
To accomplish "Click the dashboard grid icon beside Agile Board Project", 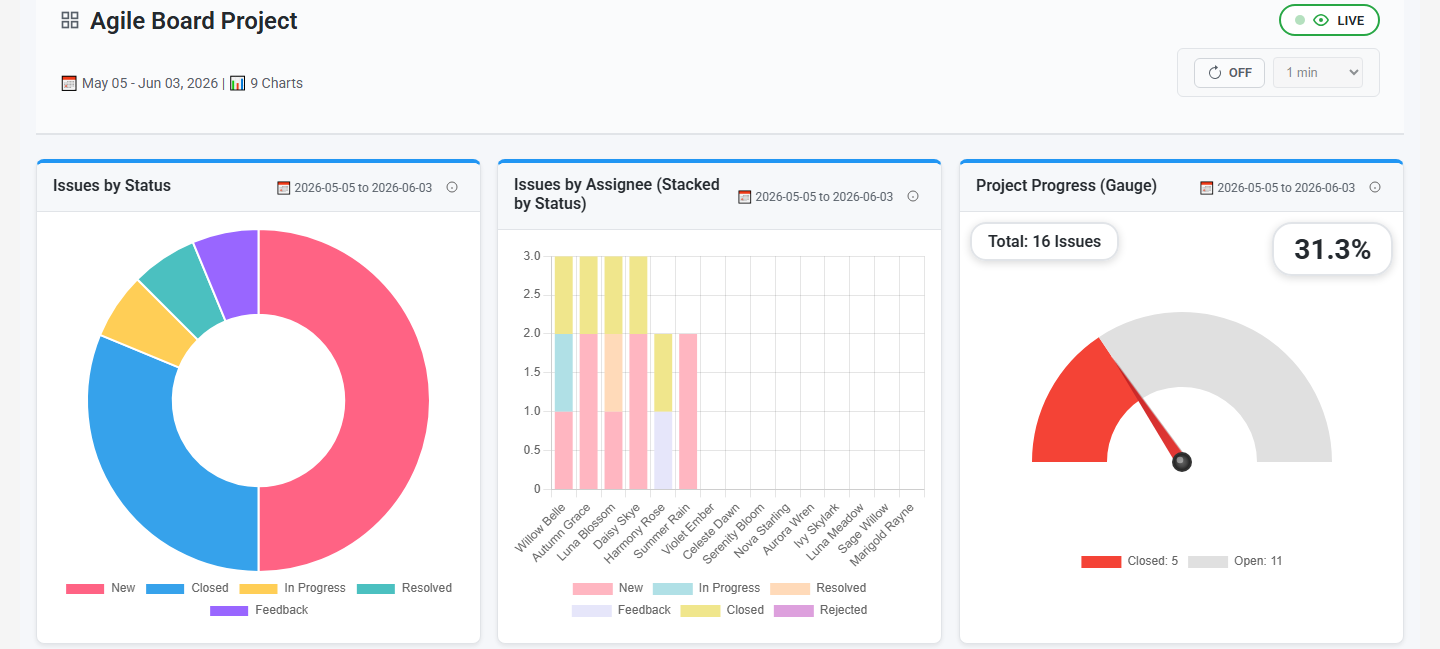I will click(70, 20).
